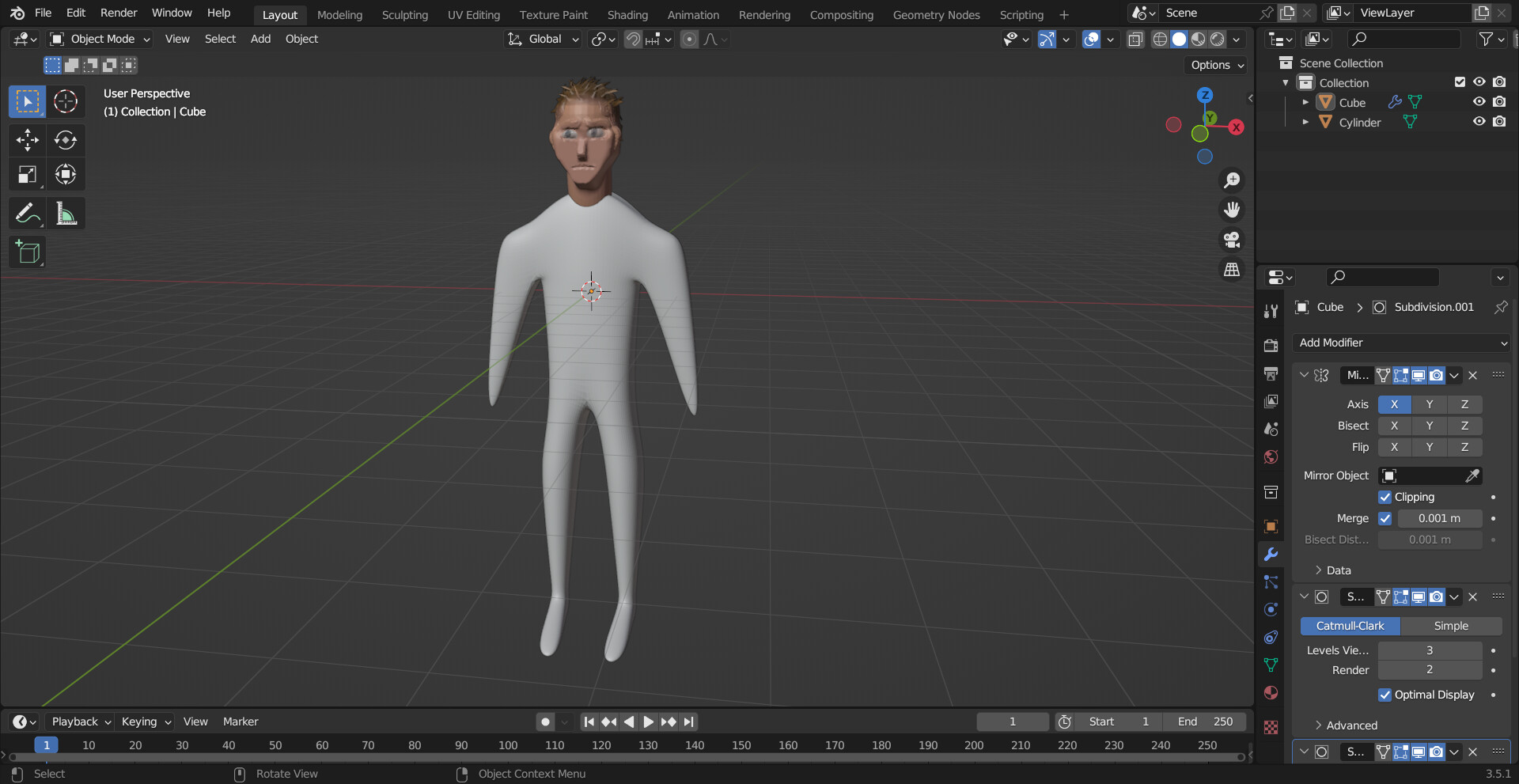The height and width of the screenshot is (784, 1519).
Task: Switch to the Modeling workspace tab
Action: click(339, 14)
